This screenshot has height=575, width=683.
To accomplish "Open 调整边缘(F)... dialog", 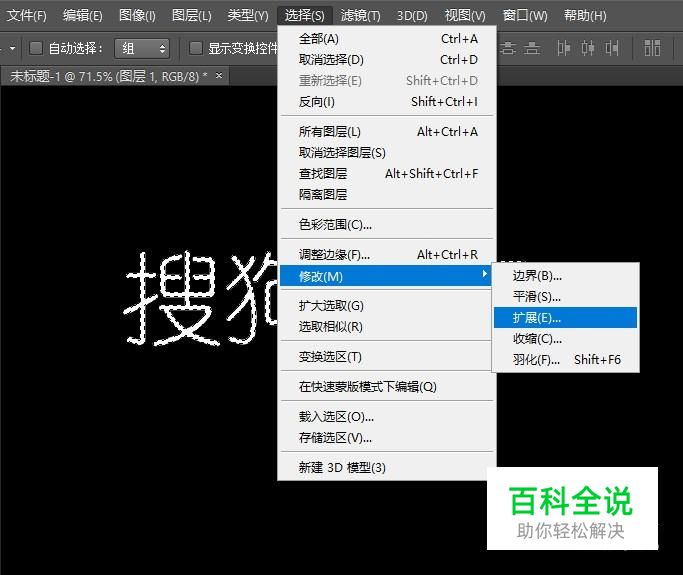I will click(x=387, y=254).
